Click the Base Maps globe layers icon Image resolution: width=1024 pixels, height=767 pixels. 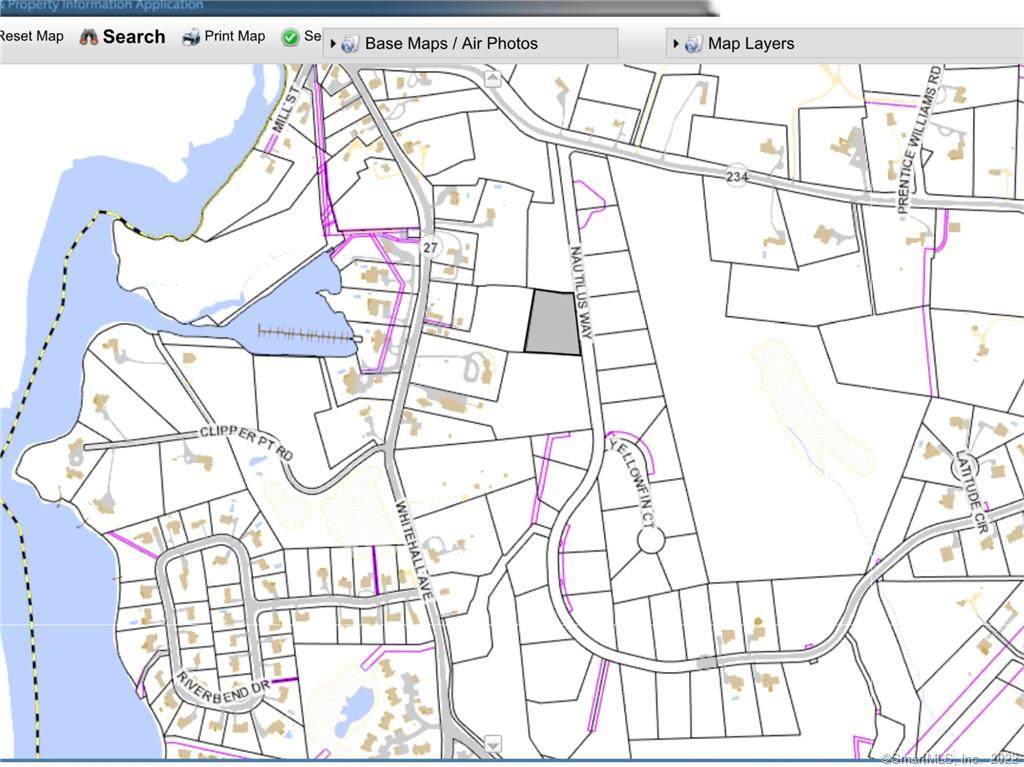pyautogui.click(x=350, y=44)
